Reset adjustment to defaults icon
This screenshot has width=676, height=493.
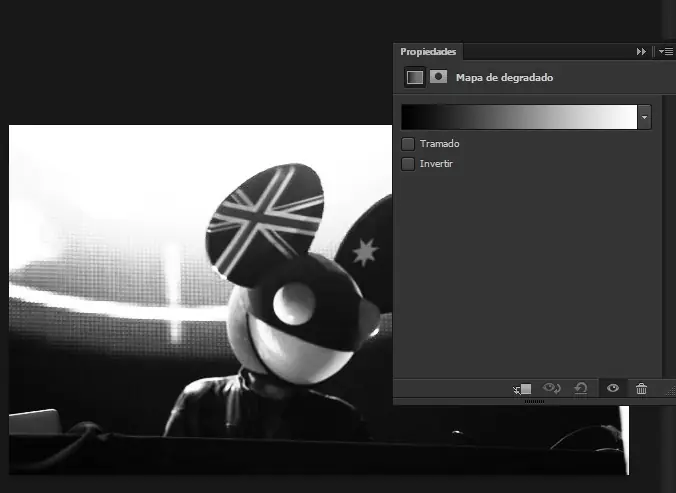coord(581,389)
